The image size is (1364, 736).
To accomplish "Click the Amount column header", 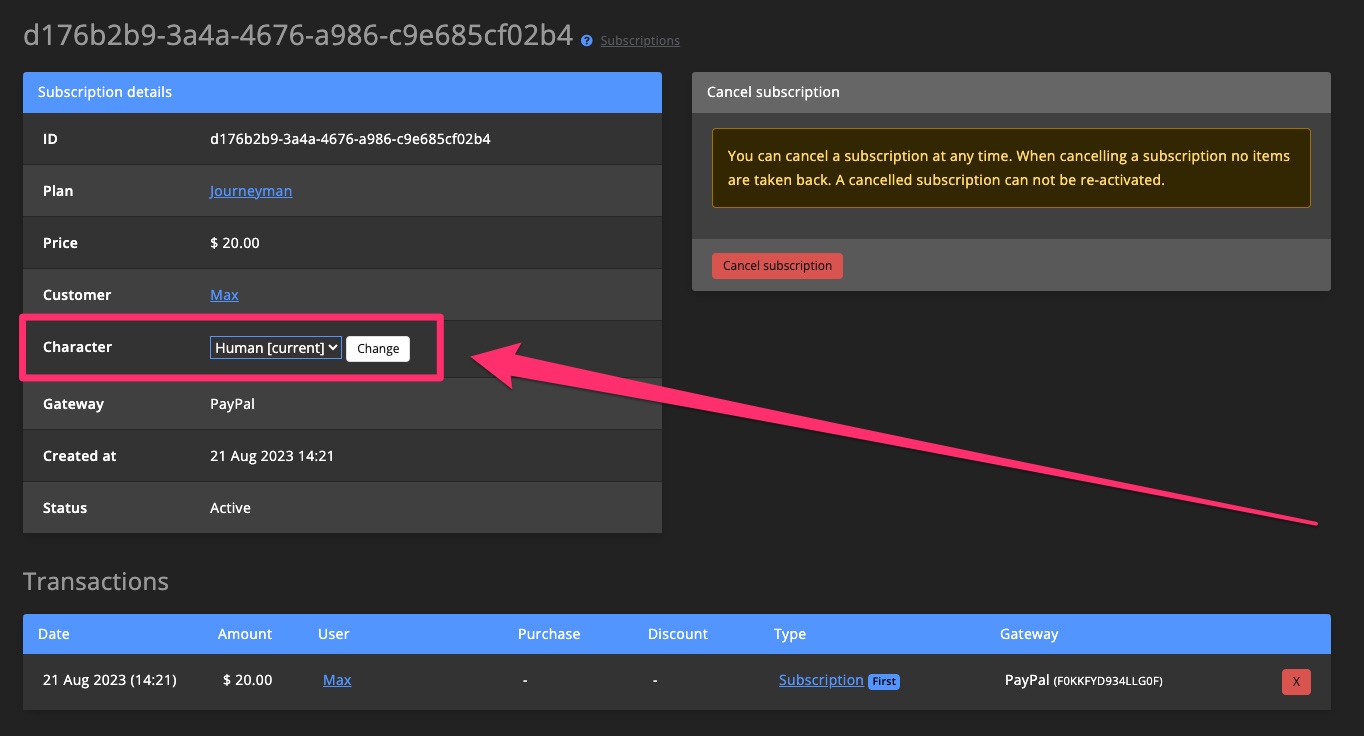I will (x=245, y=633).
